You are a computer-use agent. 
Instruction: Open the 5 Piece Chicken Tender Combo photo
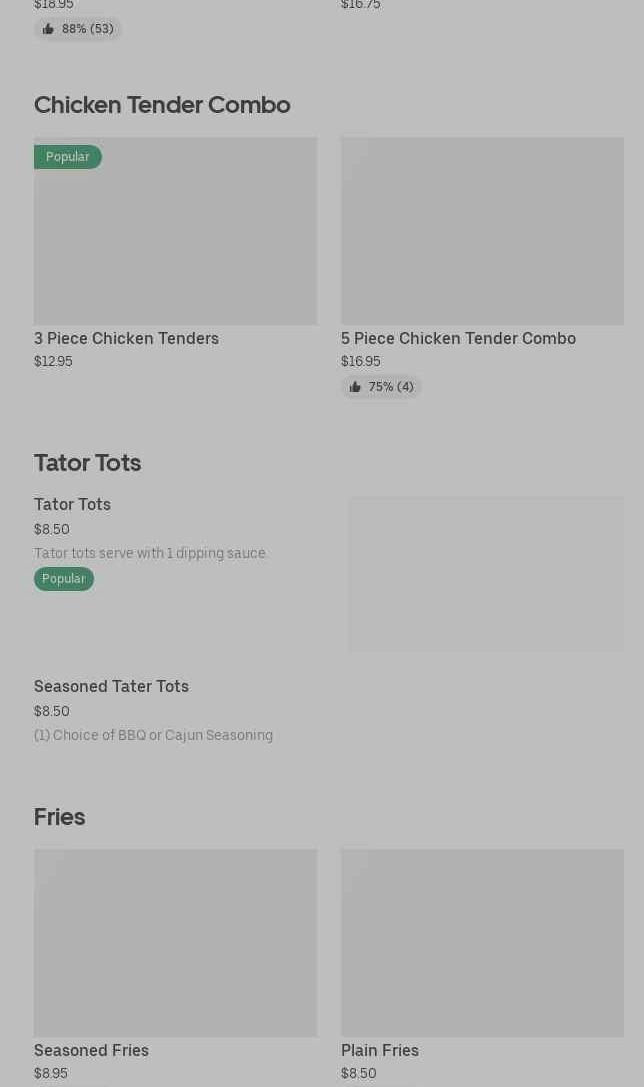pyautogui.click(x=482, y=231)
